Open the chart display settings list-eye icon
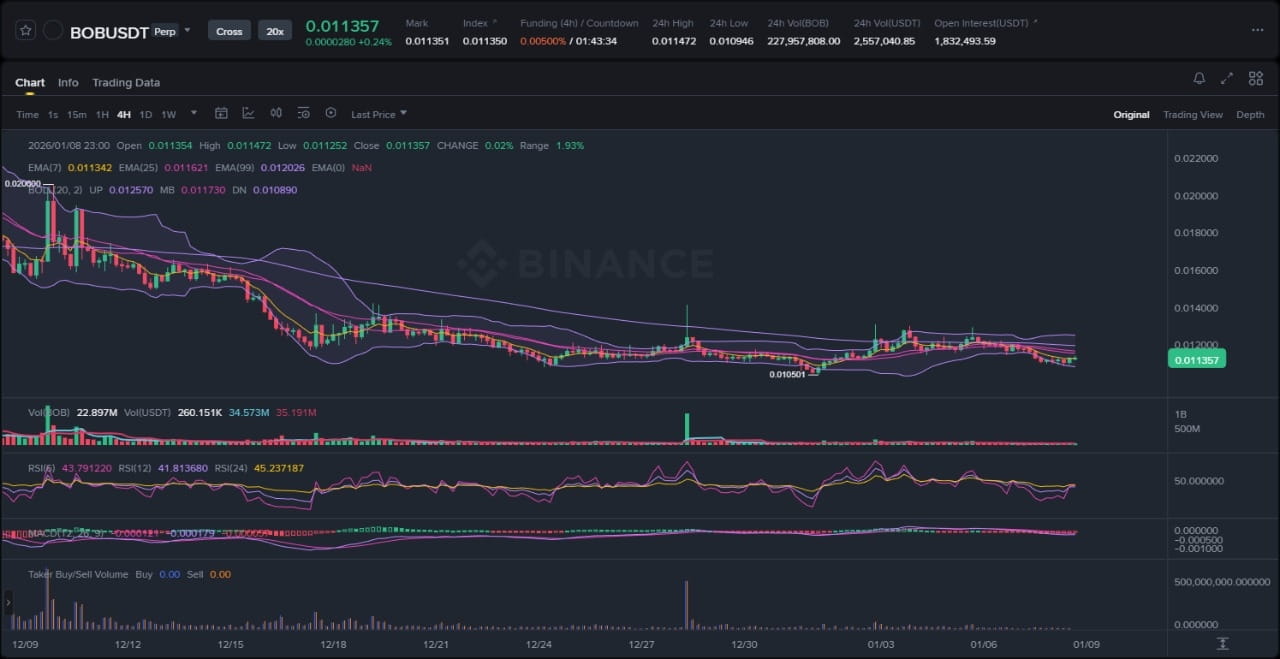 click(303, 114)
